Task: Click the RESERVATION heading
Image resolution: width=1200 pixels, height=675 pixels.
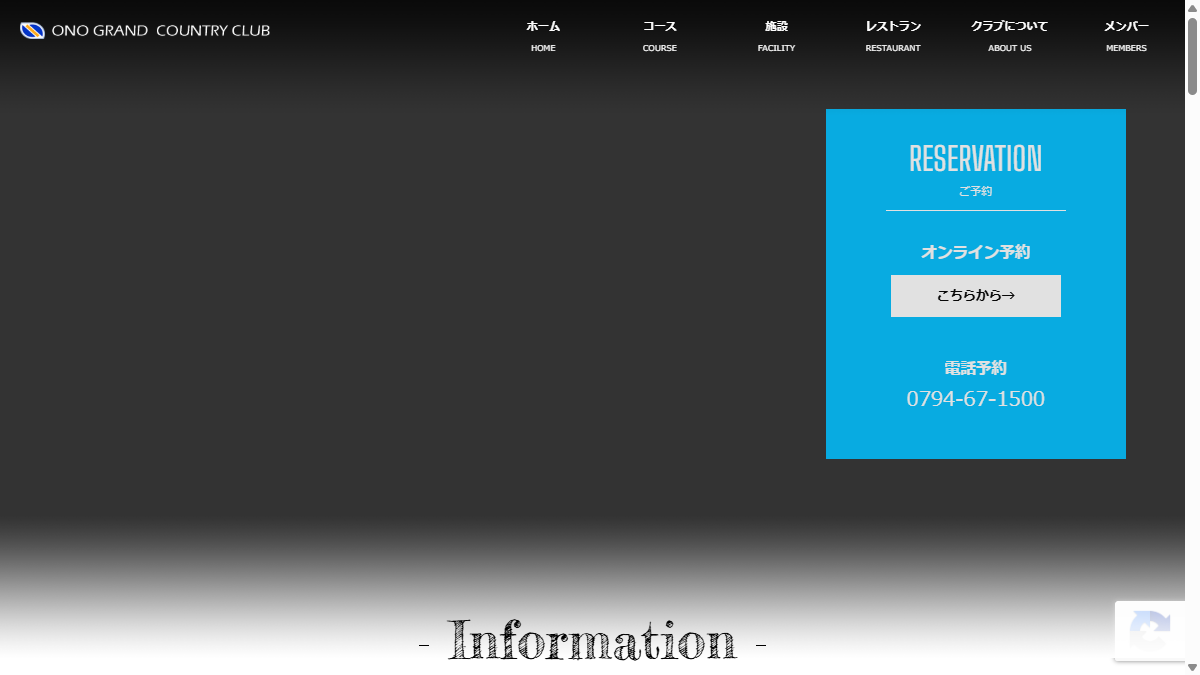Action: click(976, 158)
